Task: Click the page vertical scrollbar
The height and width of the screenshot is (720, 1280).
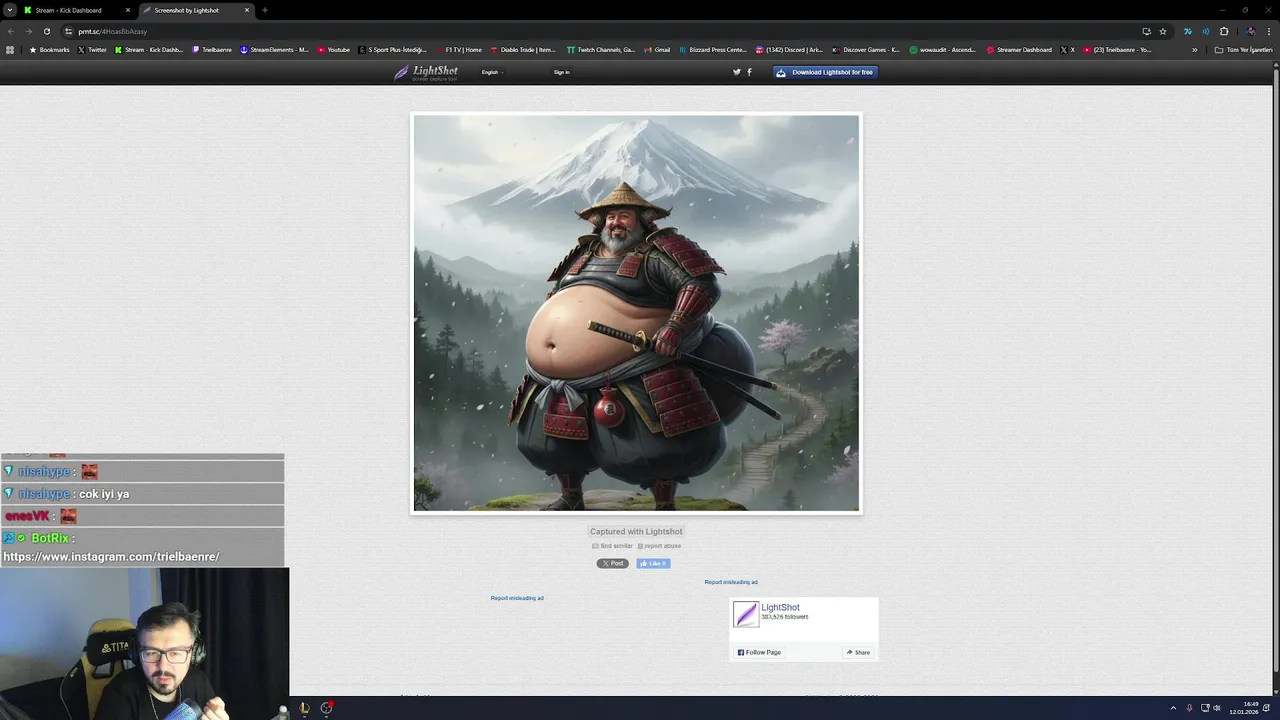Action: [x=1275, y=380]
